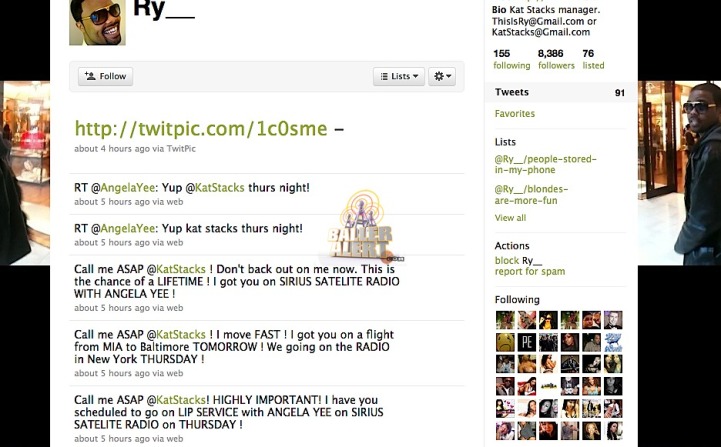This screenshot has height=447, width=721.
Task: Click report for spam link
Action: tap(530, 271)
